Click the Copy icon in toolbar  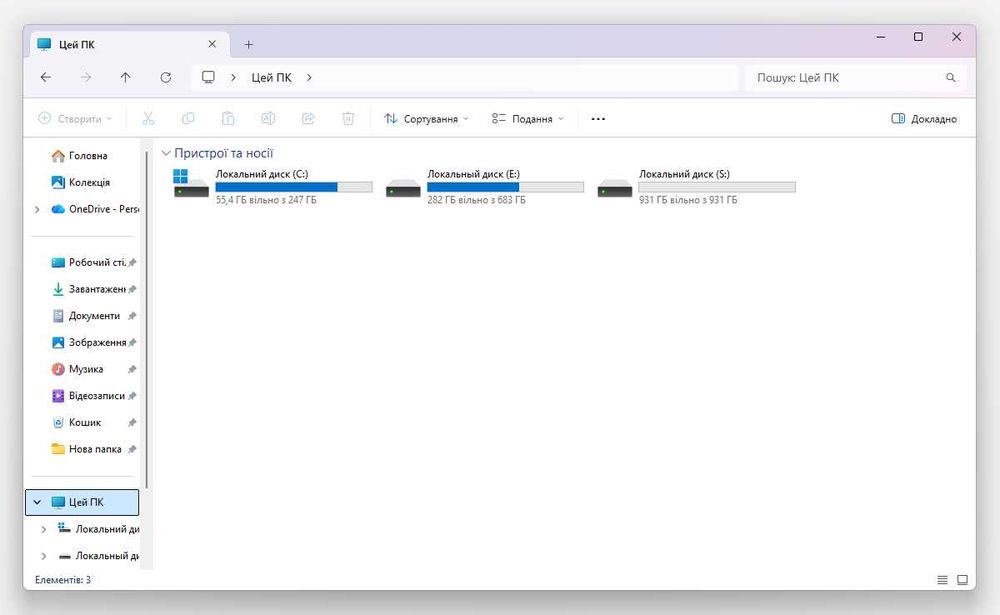[x=188, y=119]
